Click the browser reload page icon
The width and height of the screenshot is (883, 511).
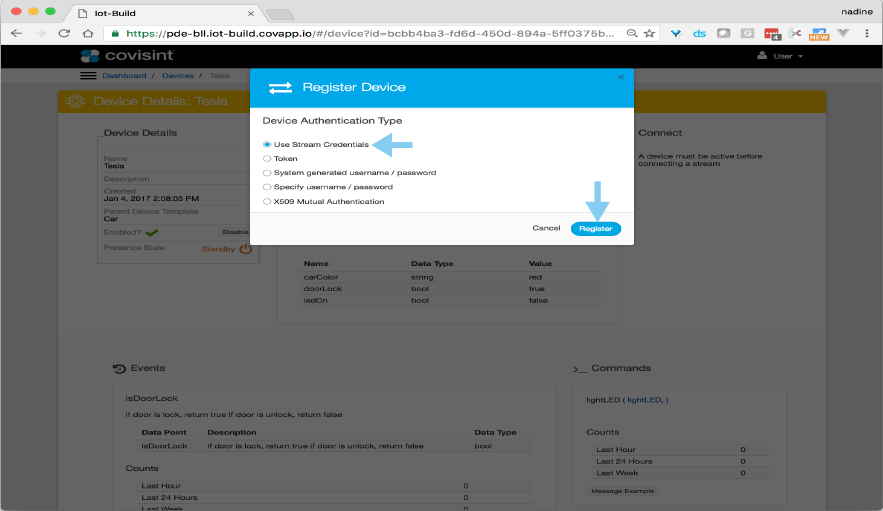63,33
